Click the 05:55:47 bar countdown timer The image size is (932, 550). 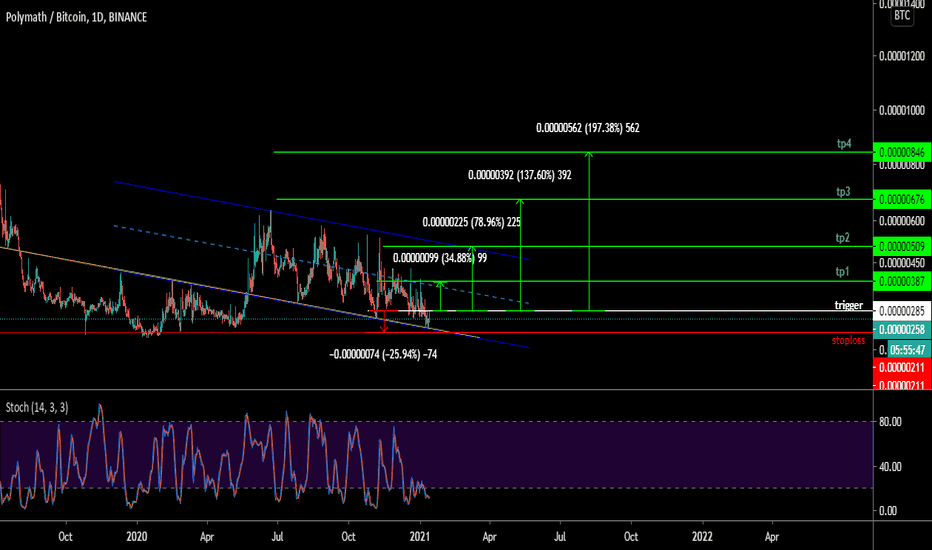click(909, 350)
